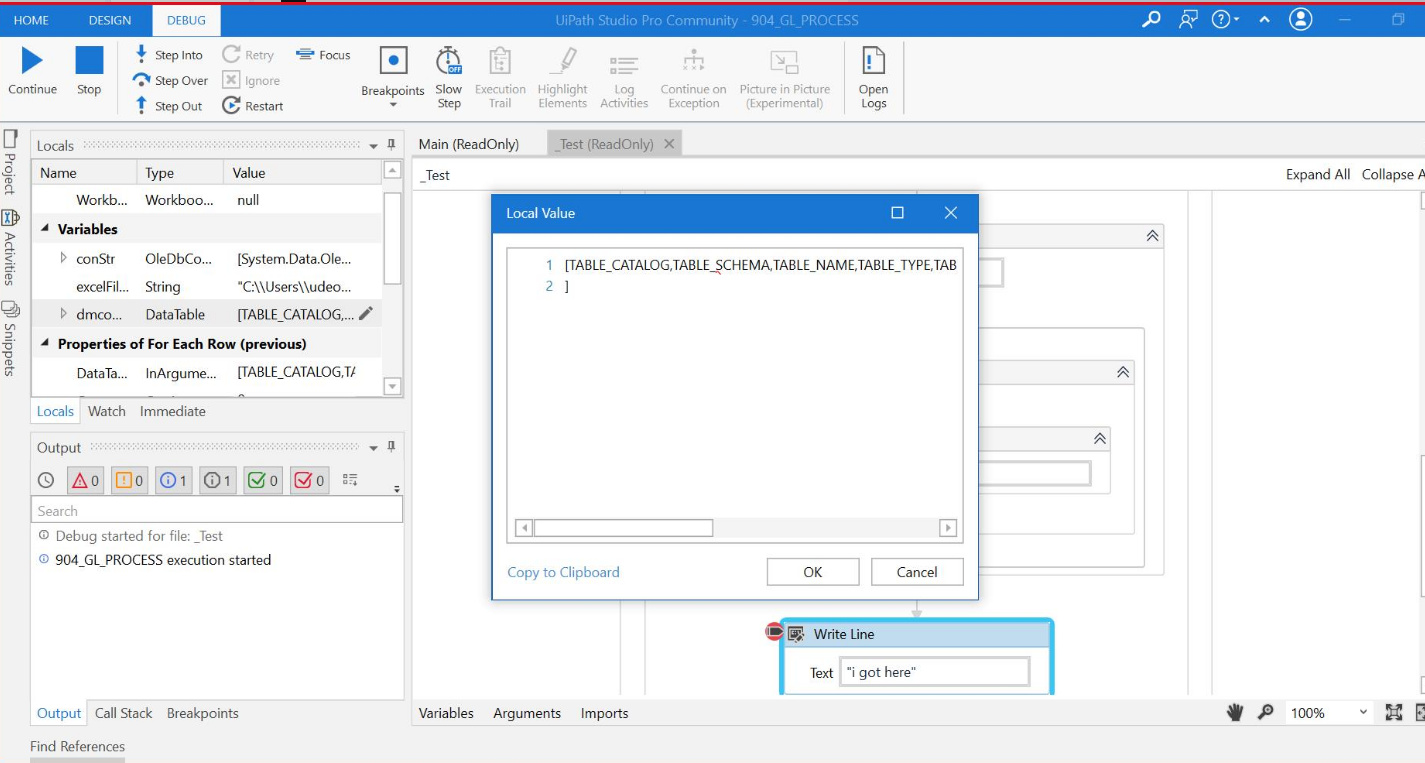The height and width of the screenshot is (763, 1425).
Task: Stop the debug execution
Action: point(89,61)
